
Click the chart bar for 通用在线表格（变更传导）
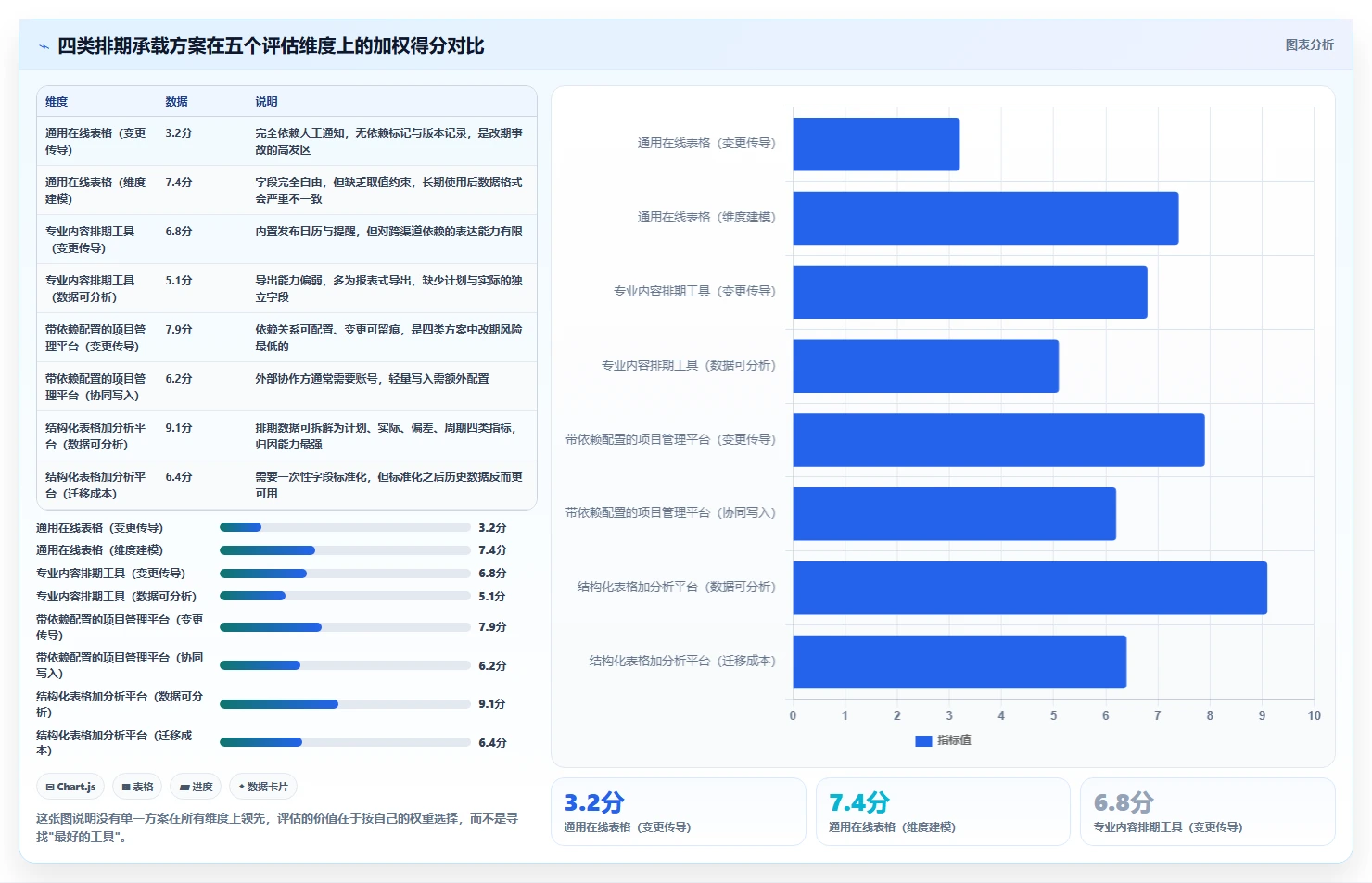pyautogui.click(x=876, y=144)
